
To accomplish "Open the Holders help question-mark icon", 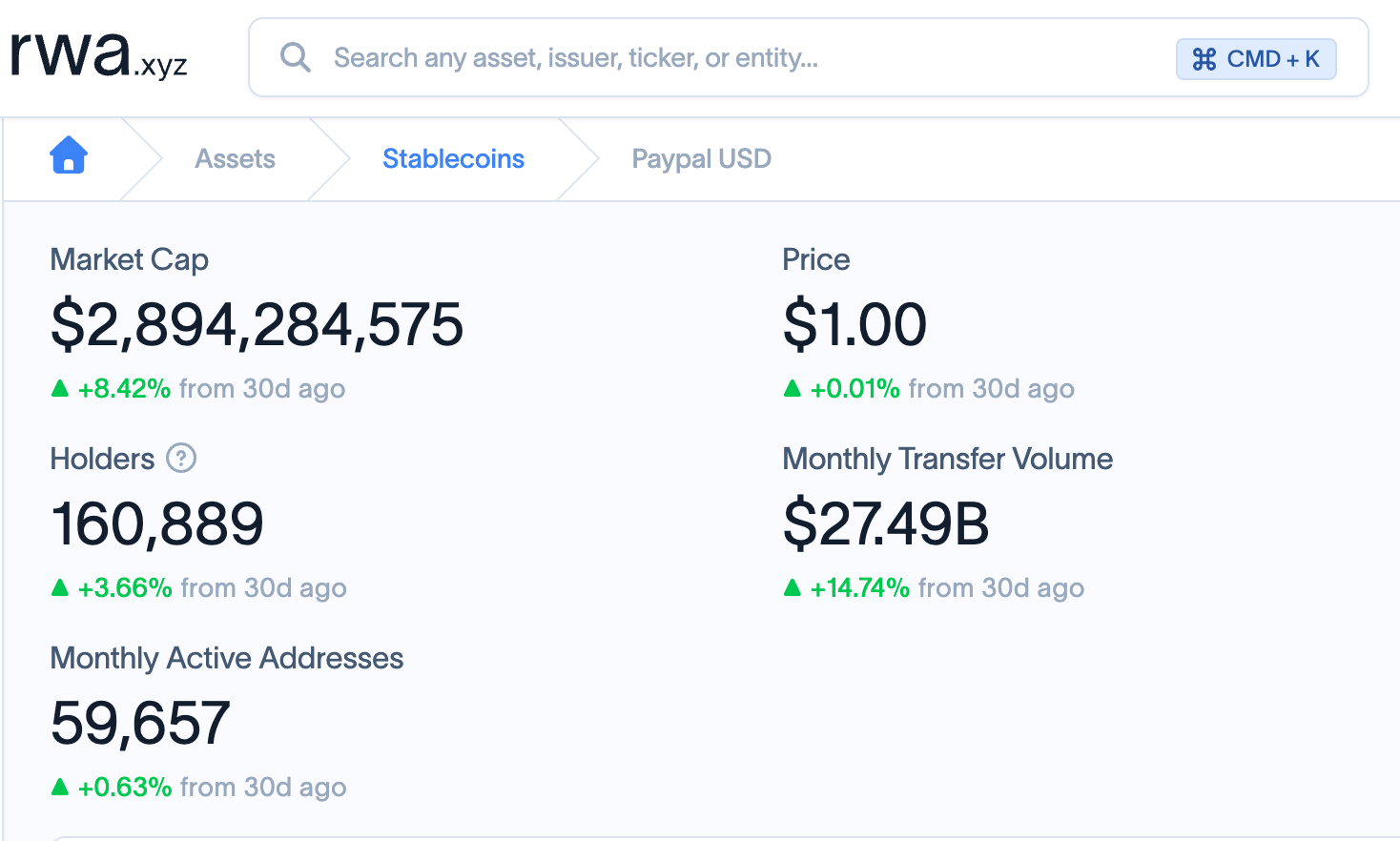I will 181,459.
